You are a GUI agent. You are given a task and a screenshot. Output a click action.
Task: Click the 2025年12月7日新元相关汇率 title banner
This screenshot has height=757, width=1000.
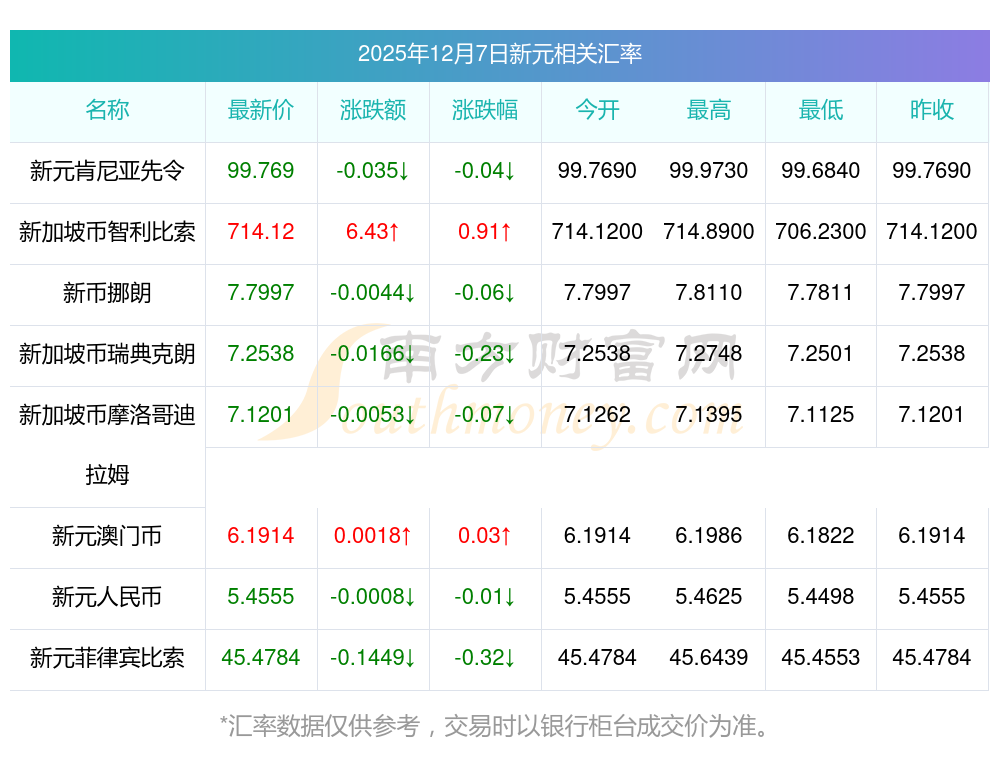(x=499, y=54)
